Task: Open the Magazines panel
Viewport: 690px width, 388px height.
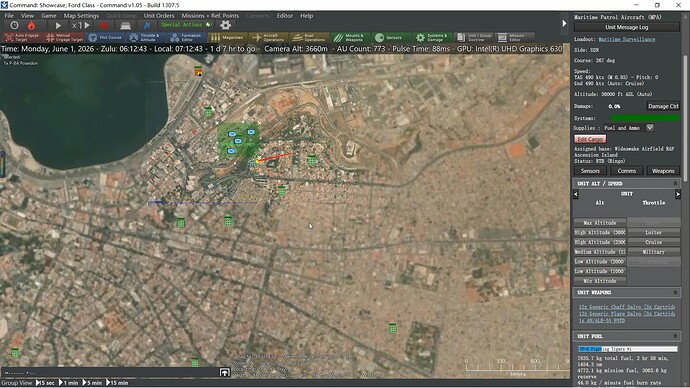Action: coord(227,37)
